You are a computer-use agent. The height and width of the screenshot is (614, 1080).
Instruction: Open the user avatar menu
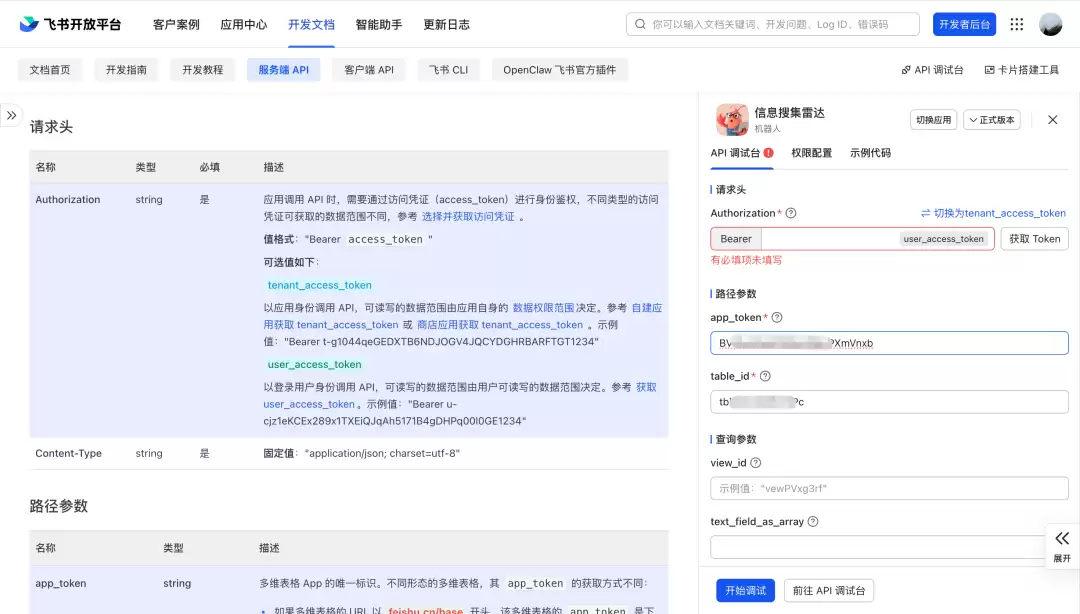click(1050, 24)
